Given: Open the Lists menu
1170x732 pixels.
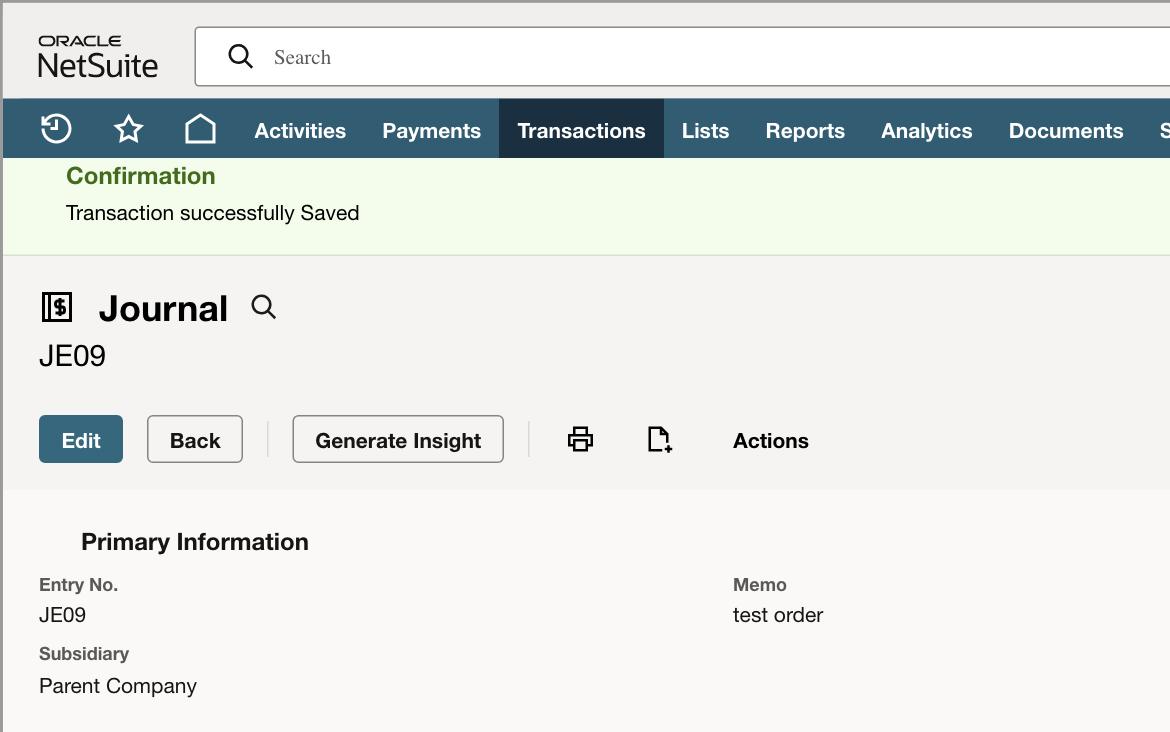Looking at the screenshot, I should pyautogui.click(x=705, y=131).
